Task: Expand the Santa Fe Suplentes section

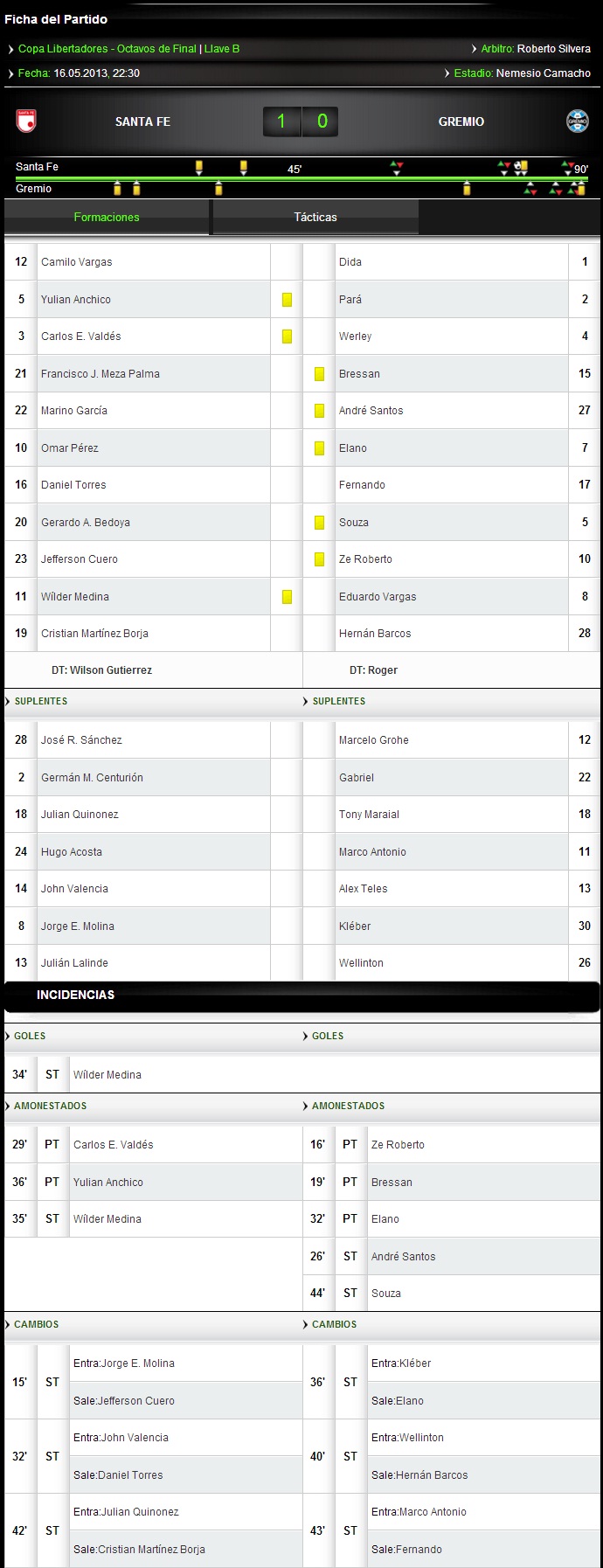Action: [40, 701]
